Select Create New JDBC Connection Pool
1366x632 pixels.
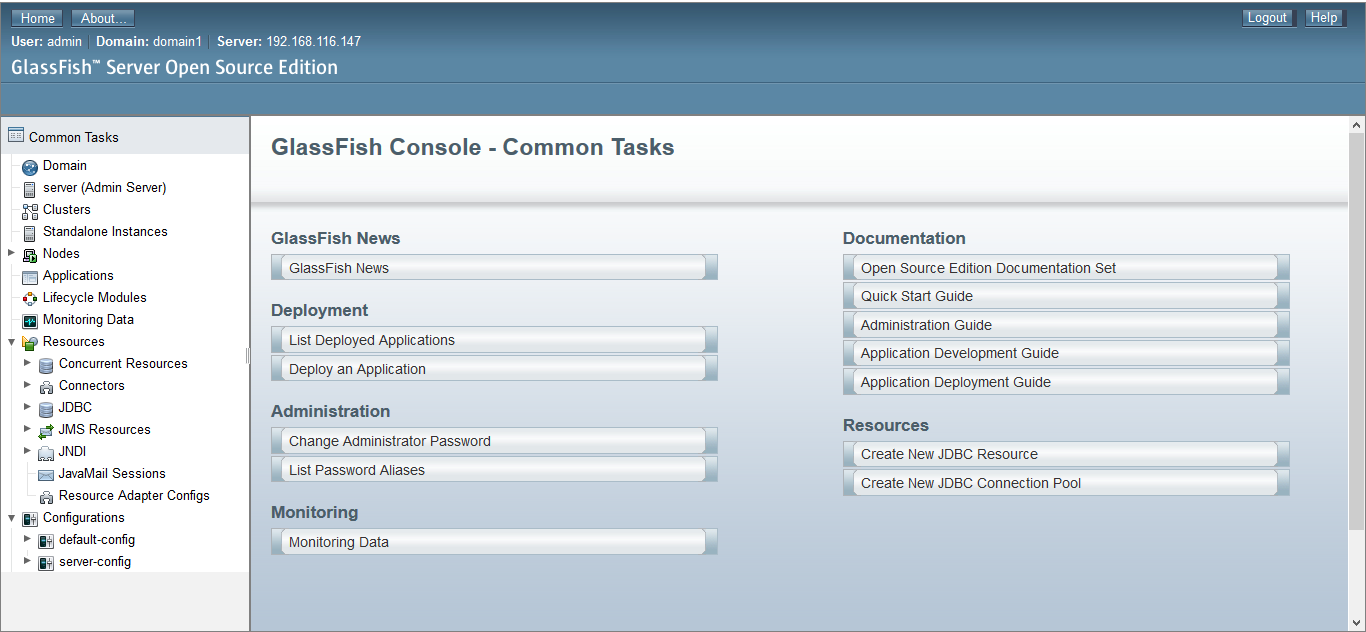coord(1066,483)
